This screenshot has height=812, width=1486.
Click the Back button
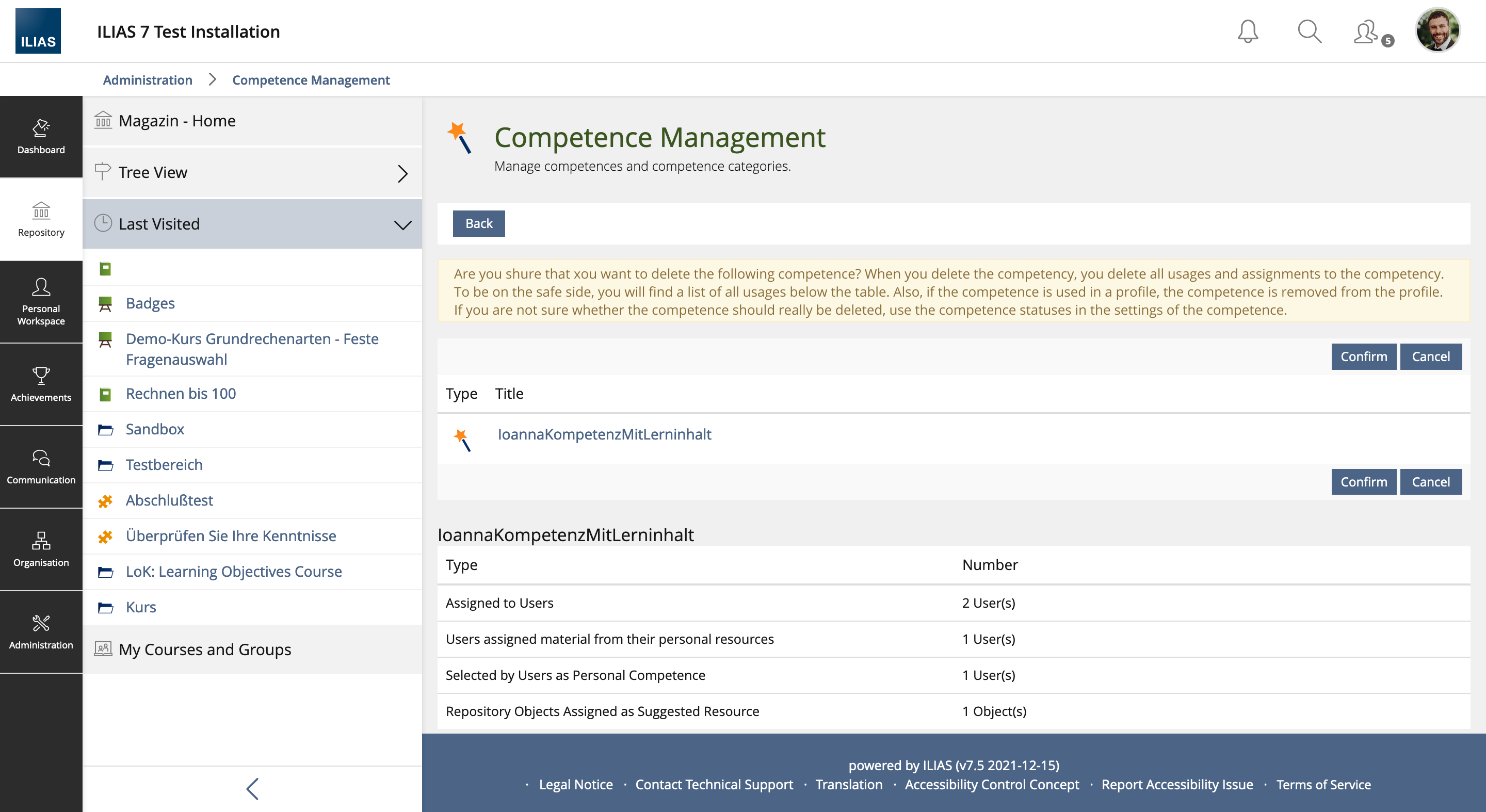click(x=478, y=223)
